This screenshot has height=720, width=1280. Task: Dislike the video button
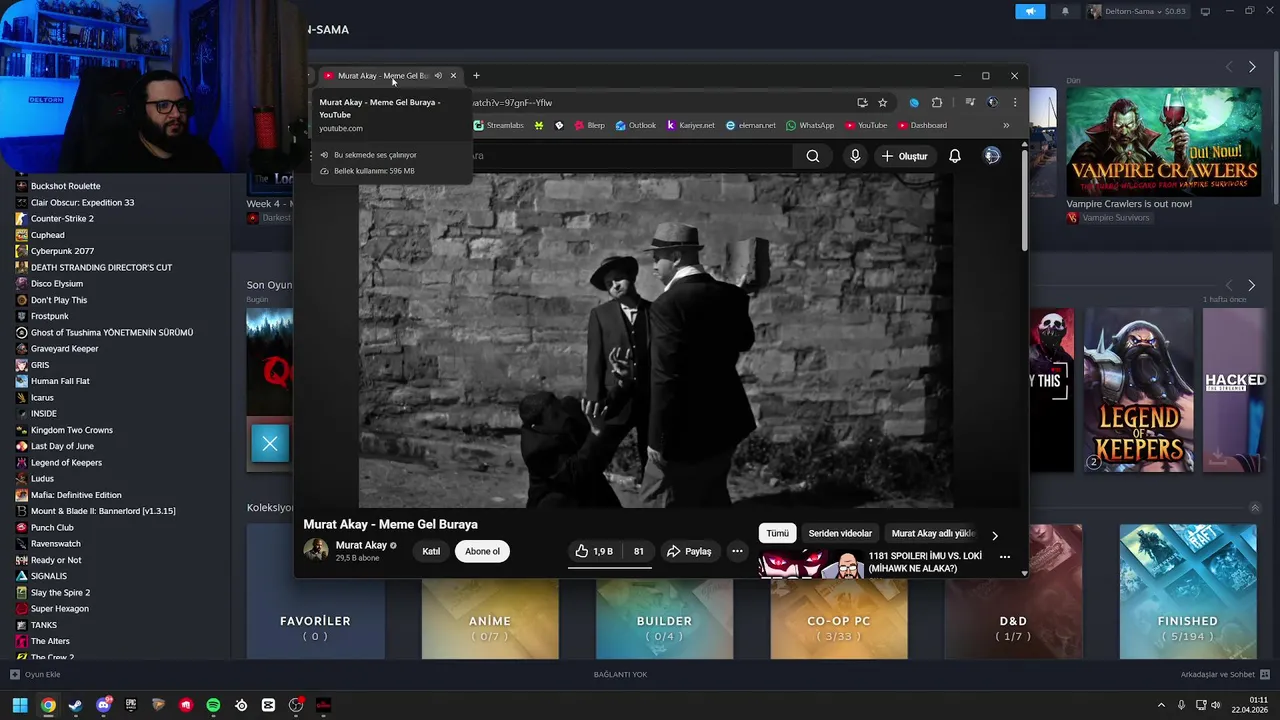coord(639,551)
